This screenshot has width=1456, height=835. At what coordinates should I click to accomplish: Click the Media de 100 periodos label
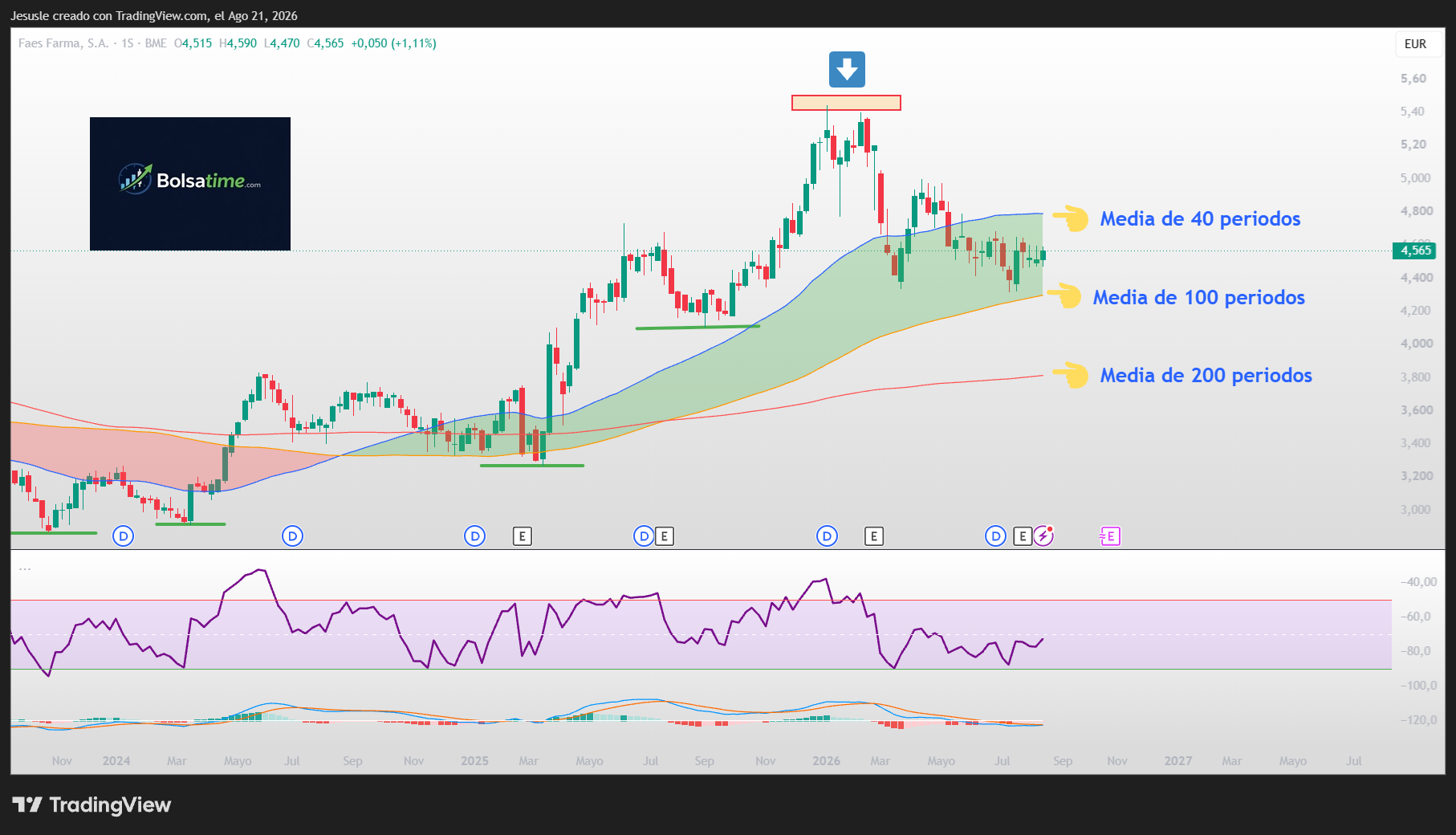[x=1199, y=297]
